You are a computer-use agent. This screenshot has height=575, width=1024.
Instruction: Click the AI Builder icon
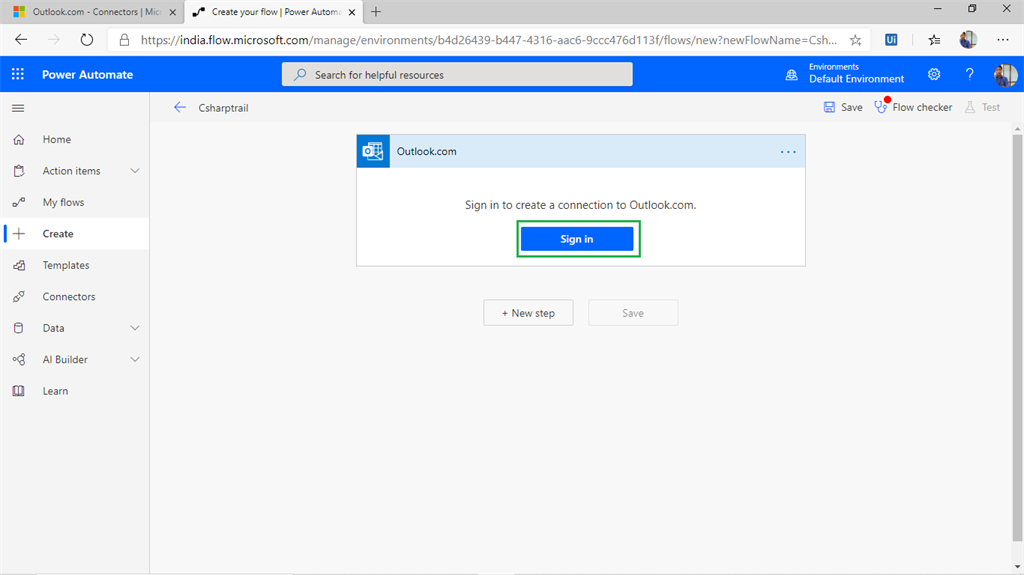(x=19, y=359)
